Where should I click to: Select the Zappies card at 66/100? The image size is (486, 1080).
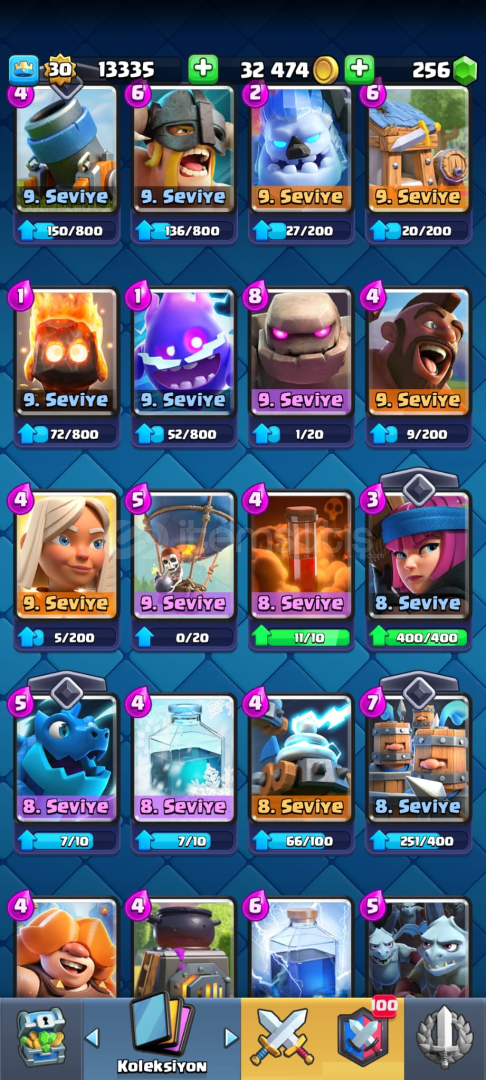[301, 759]
